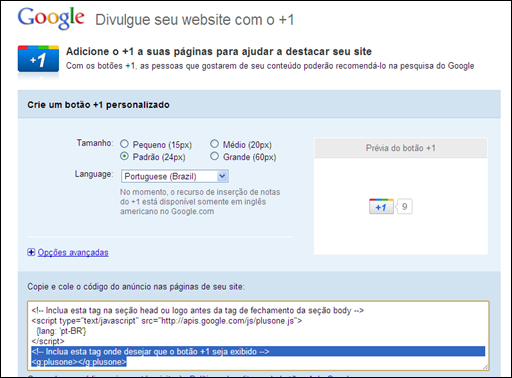Viewport: 512px width, 378px height.
Task: Click inside the embed code text area
Action: [x=258, y=336]
